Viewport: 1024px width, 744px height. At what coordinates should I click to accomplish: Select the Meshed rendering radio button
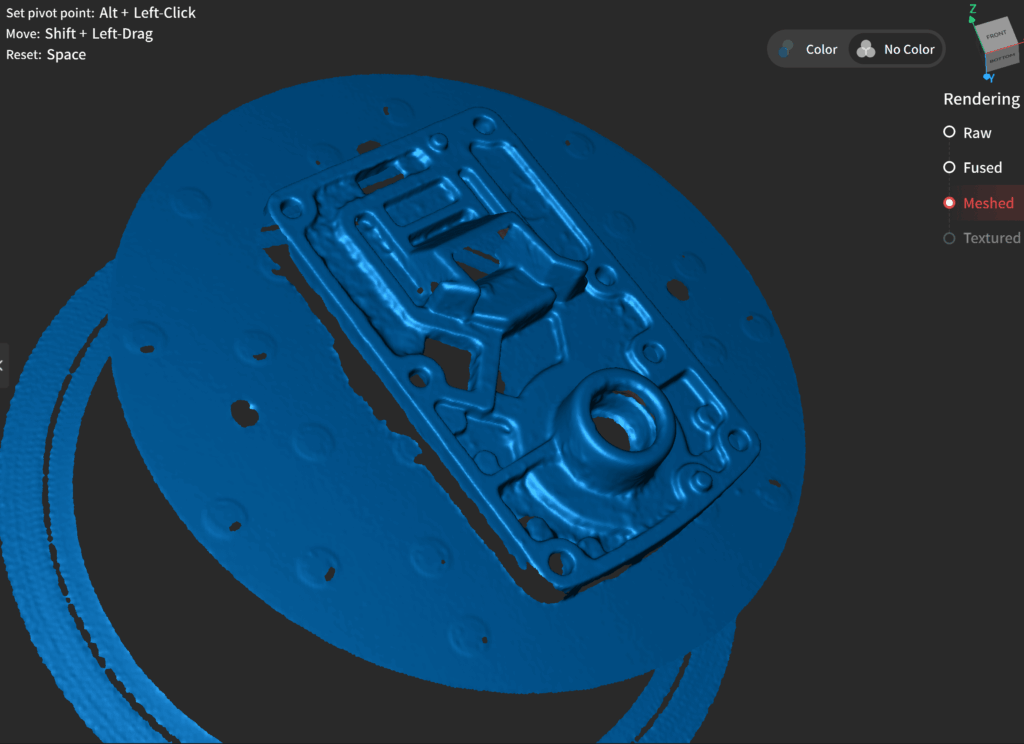(x=949, y=203)
